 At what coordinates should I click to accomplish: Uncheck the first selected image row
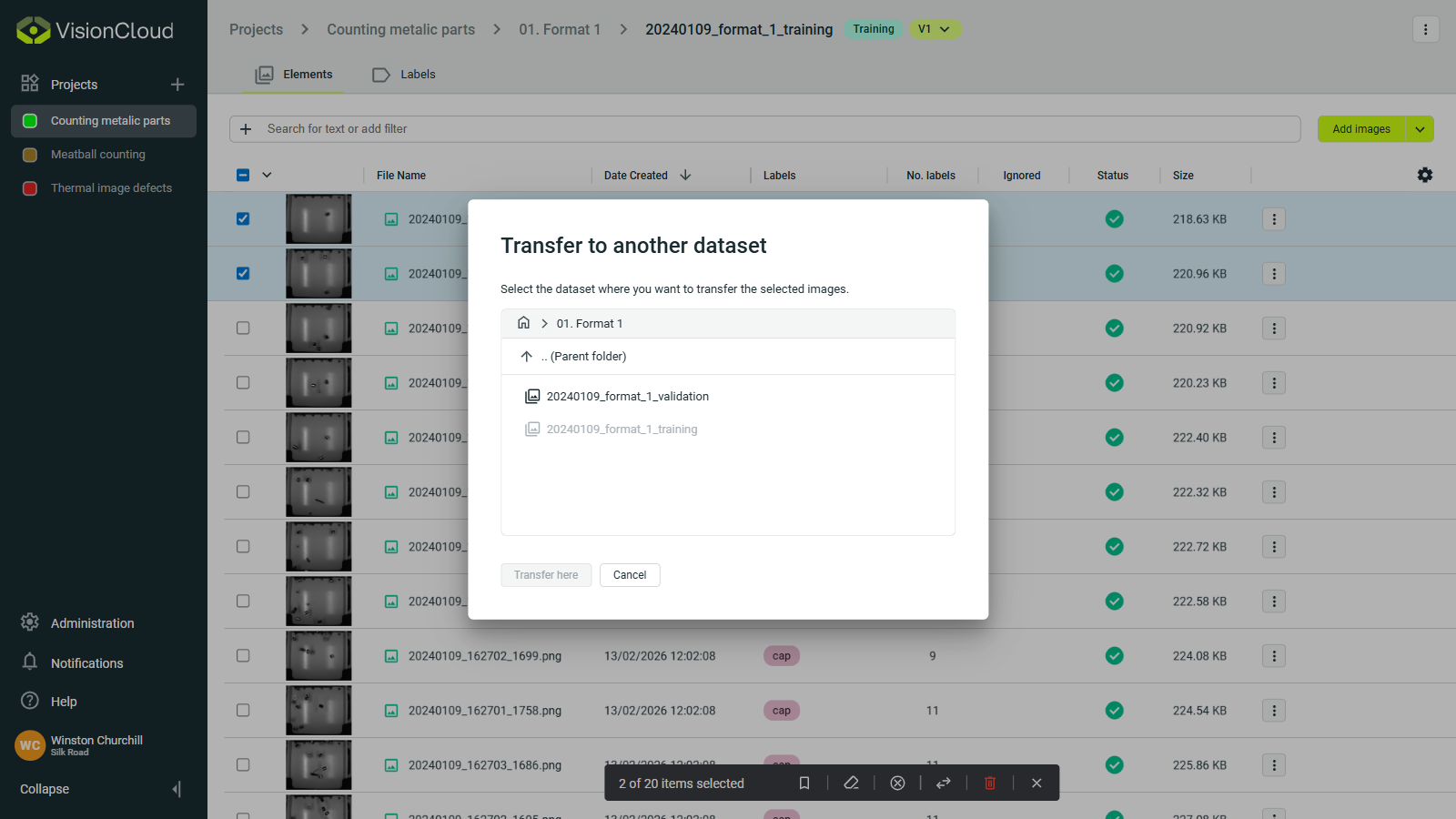pos(243,218)
